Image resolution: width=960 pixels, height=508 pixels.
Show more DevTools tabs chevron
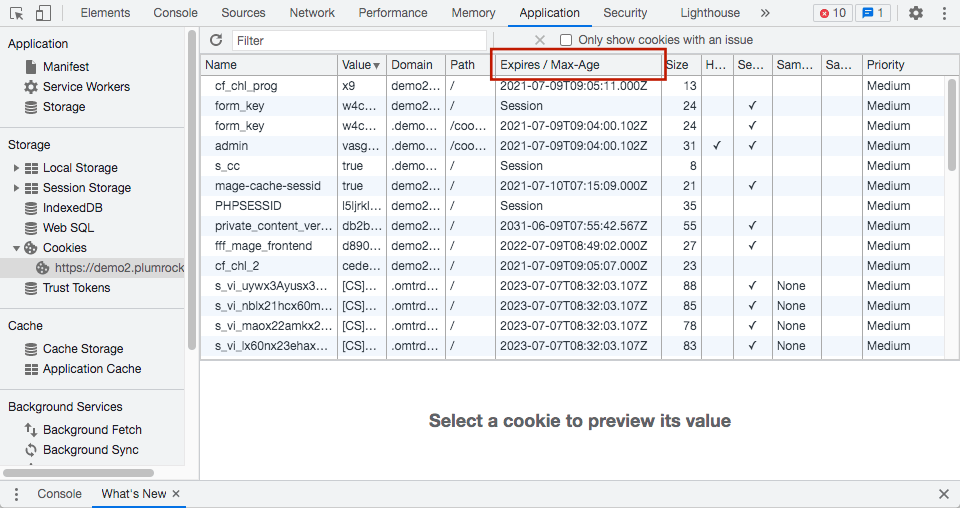(x=765, y=13)
